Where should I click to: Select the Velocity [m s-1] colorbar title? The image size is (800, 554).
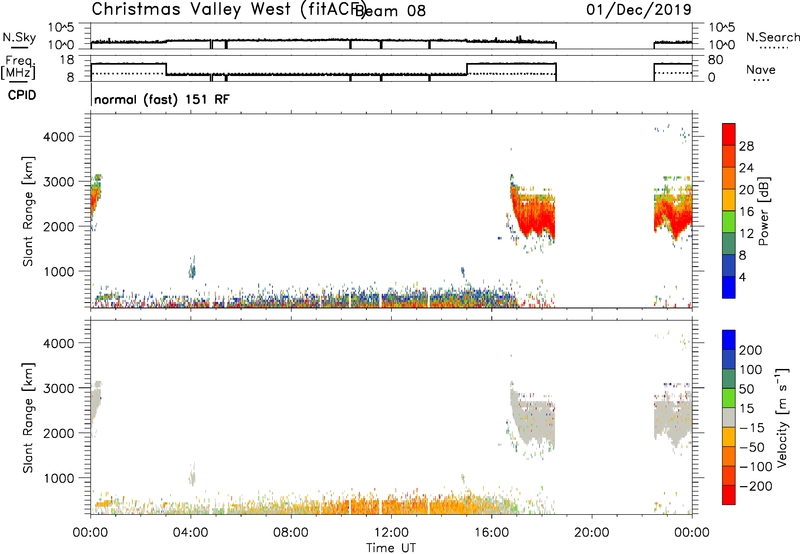tap(782, 417)
